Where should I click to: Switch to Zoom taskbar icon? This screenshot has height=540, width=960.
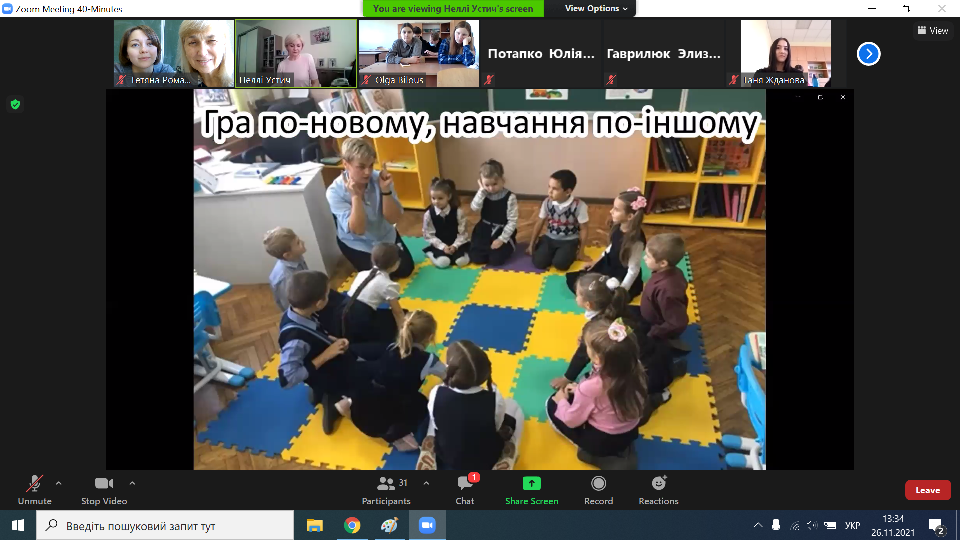(x=427, y=525)
